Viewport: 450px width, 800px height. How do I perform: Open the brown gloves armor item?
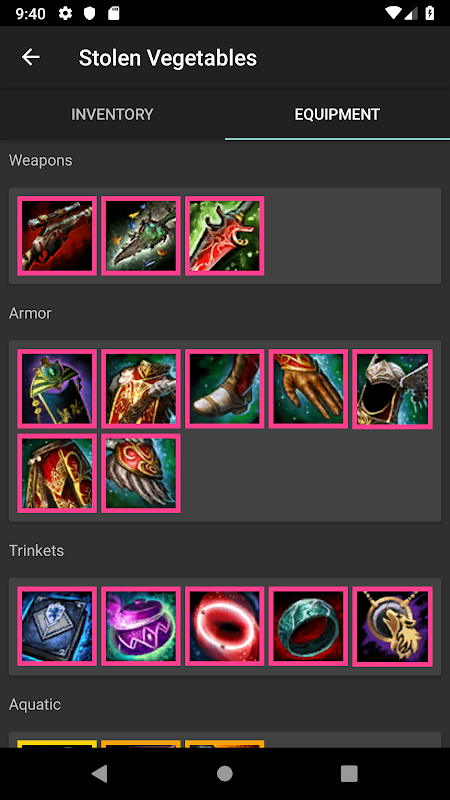click(308, 389)
